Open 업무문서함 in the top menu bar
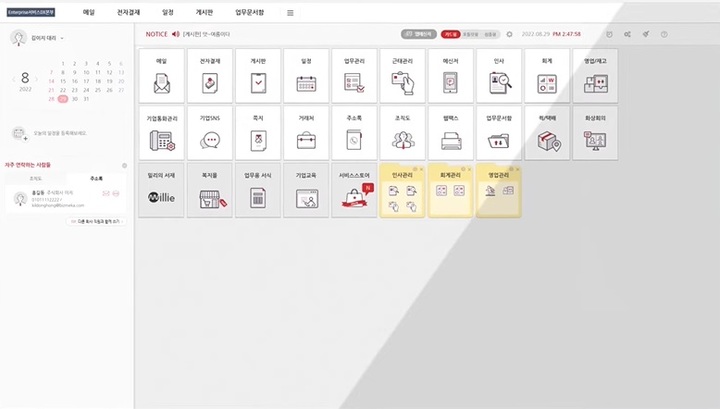The image size is (720, 409). pos(249,12)
